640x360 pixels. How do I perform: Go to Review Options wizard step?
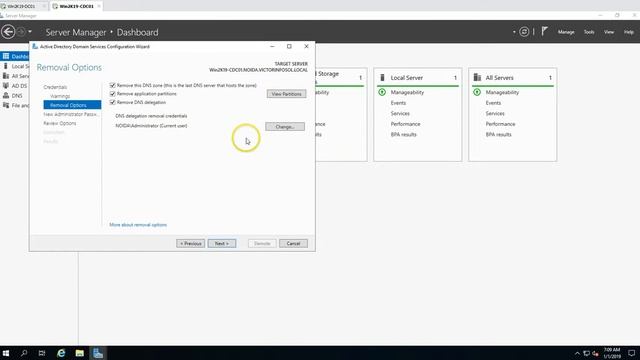[60, 123]
